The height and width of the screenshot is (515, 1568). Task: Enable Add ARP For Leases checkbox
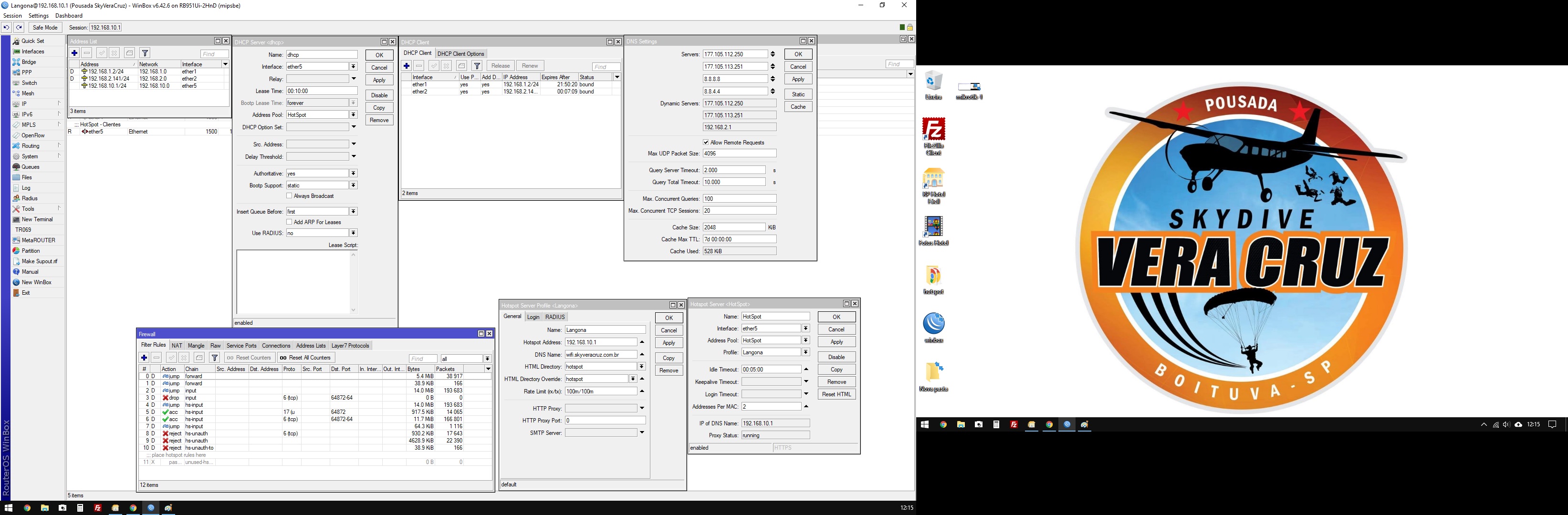coord(289,222)
